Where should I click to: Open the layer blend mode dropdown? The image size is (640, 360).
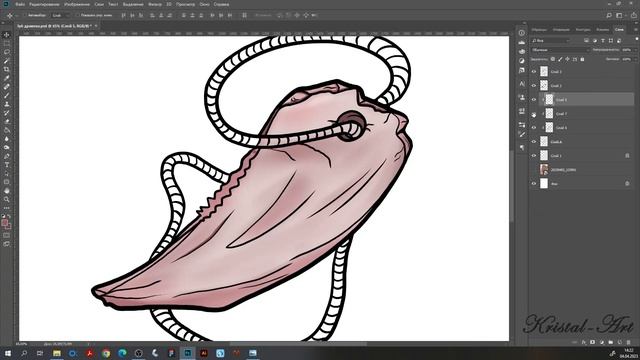(x=560, y=50)
